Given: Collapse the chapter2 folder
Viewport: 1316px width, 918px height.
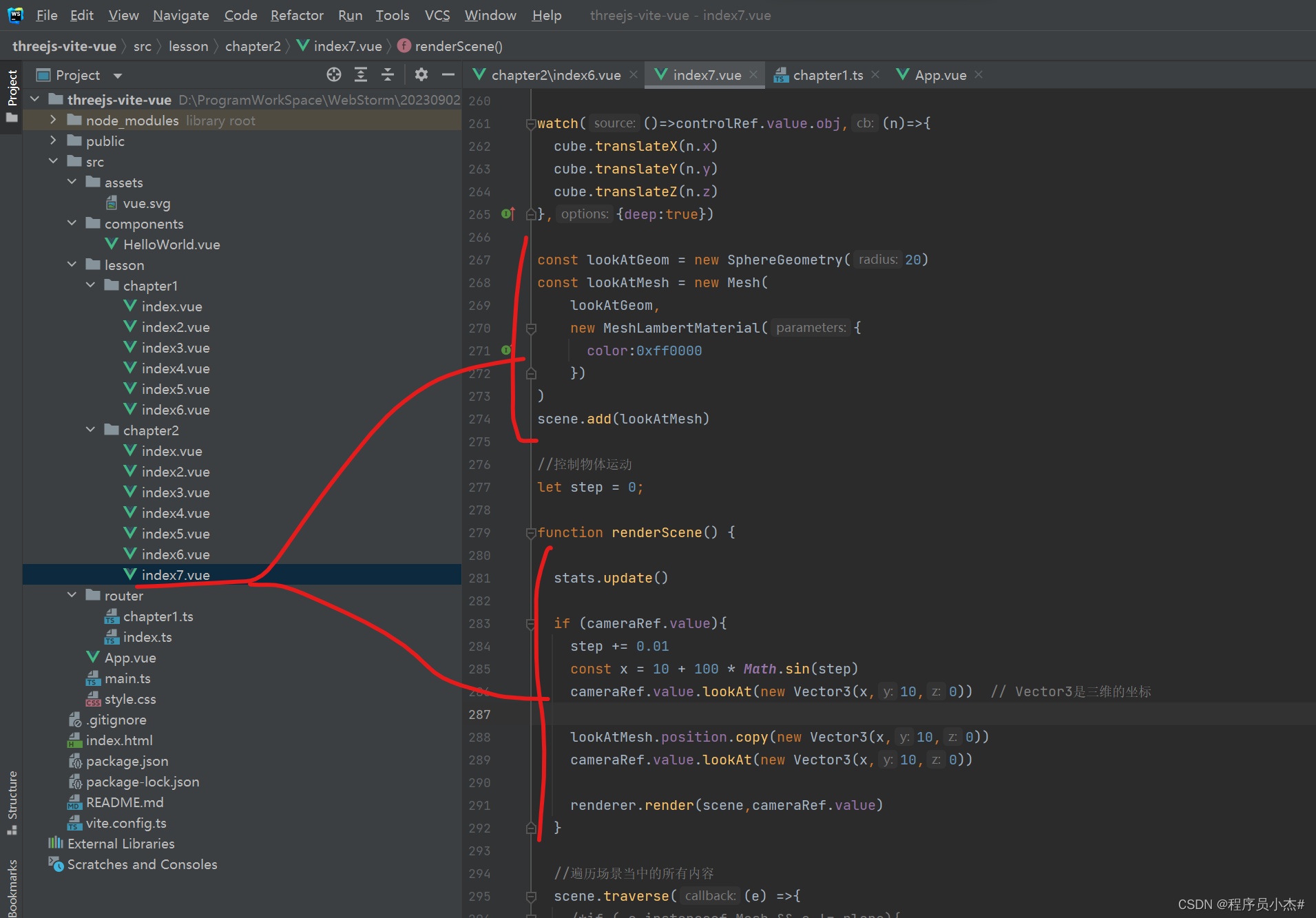Looking at the screenshot, I should 90,430.
